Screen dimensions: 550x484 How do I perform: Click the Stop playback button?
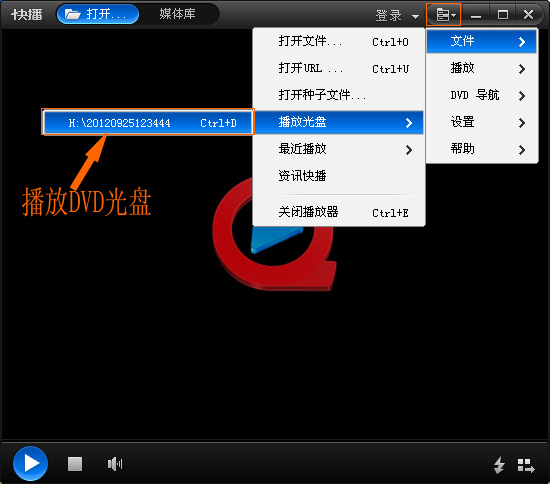[75, 464]
